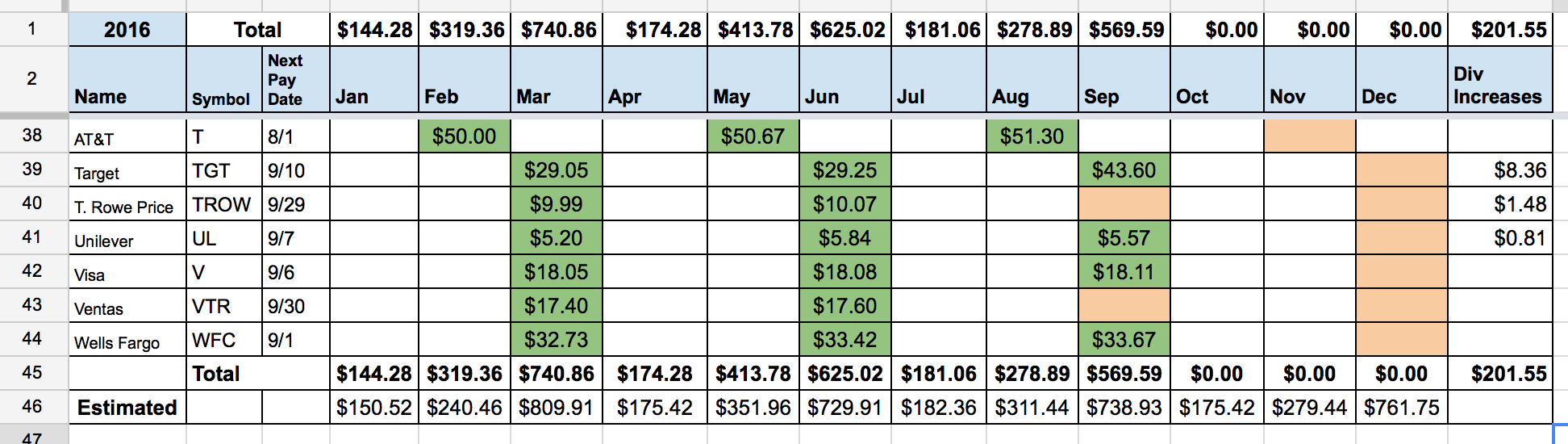Image resolution: width=1568 pixels, height=444 pixels.
Task: Select AT&T's orange November cell
Action: [1309, 136]
